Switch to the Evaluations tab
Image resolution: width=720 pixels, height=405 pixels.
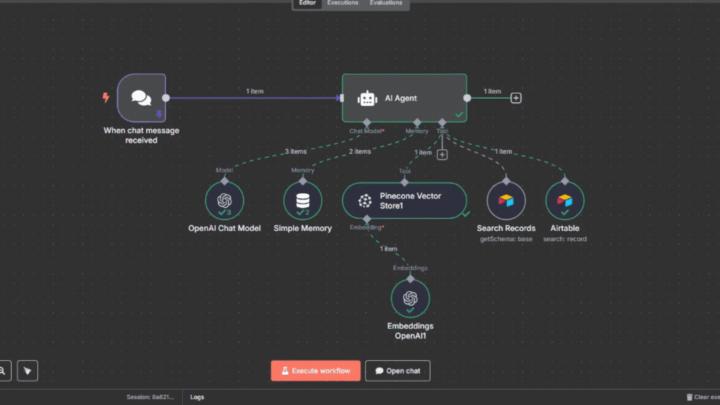[386, 3]
